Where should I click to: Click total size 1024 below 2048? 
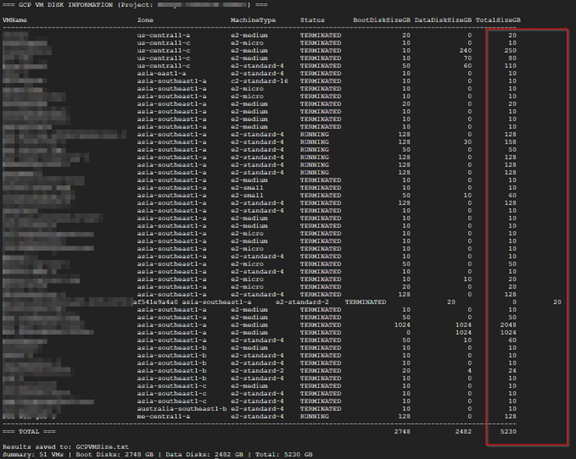(x=508, y=332)
